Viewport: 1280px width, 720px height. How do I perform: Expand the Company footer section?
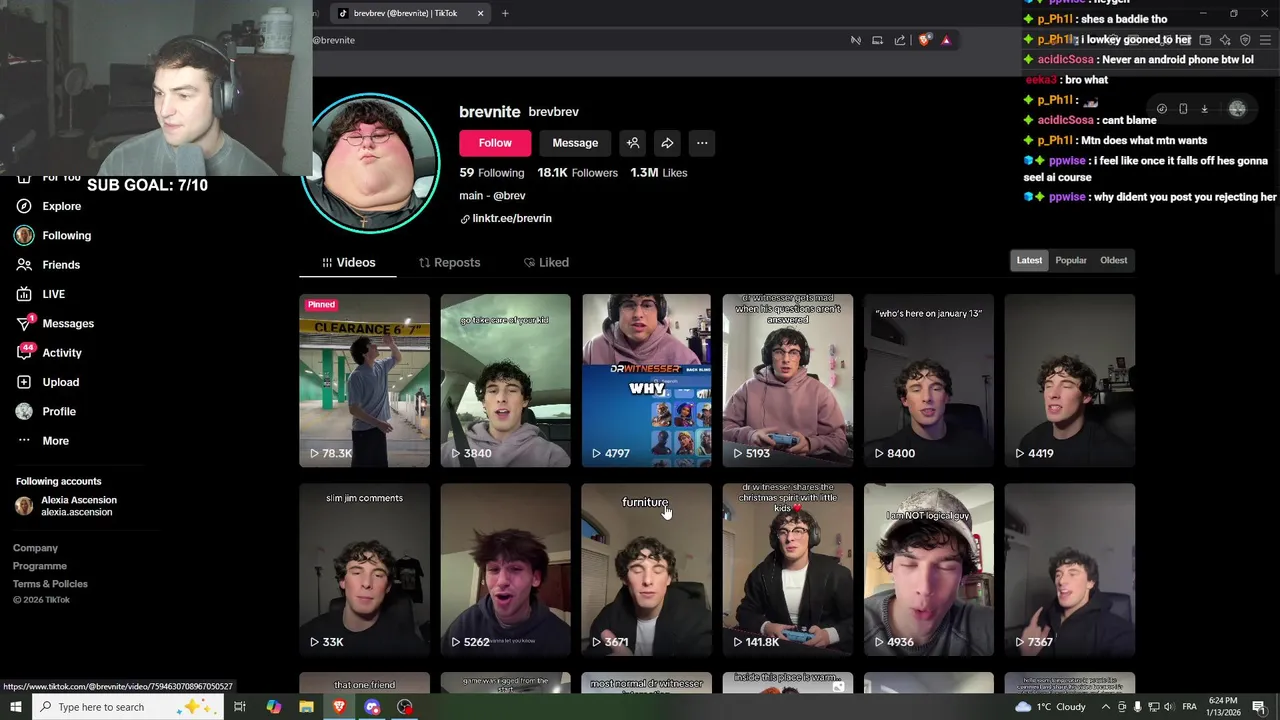pyautogui.click(x=35, y=548)
